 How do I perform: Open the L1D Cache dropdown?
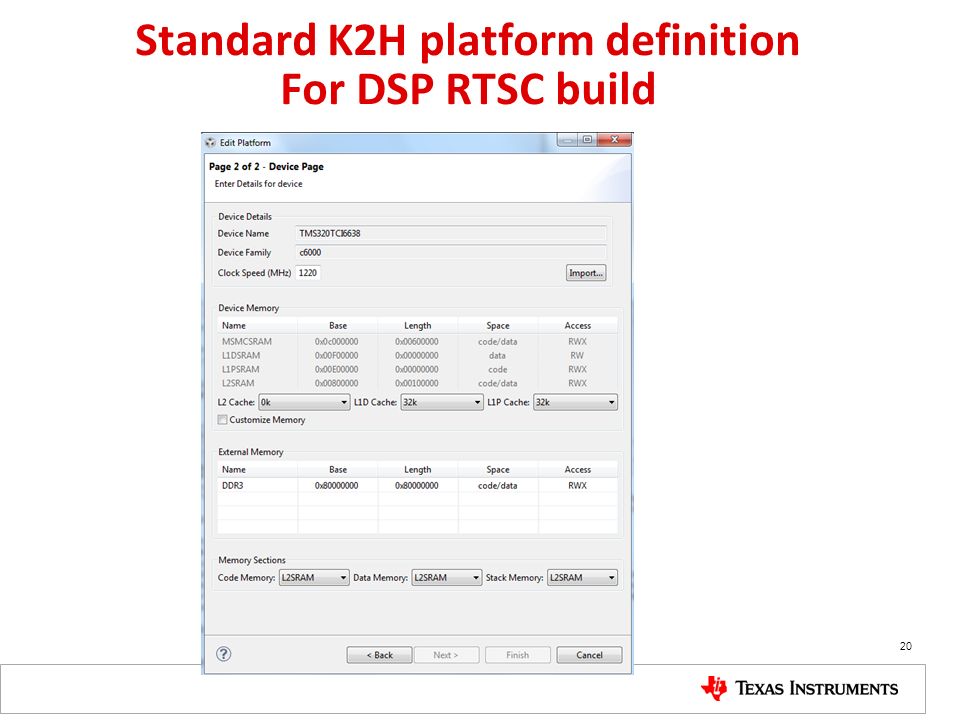point(441,402)
